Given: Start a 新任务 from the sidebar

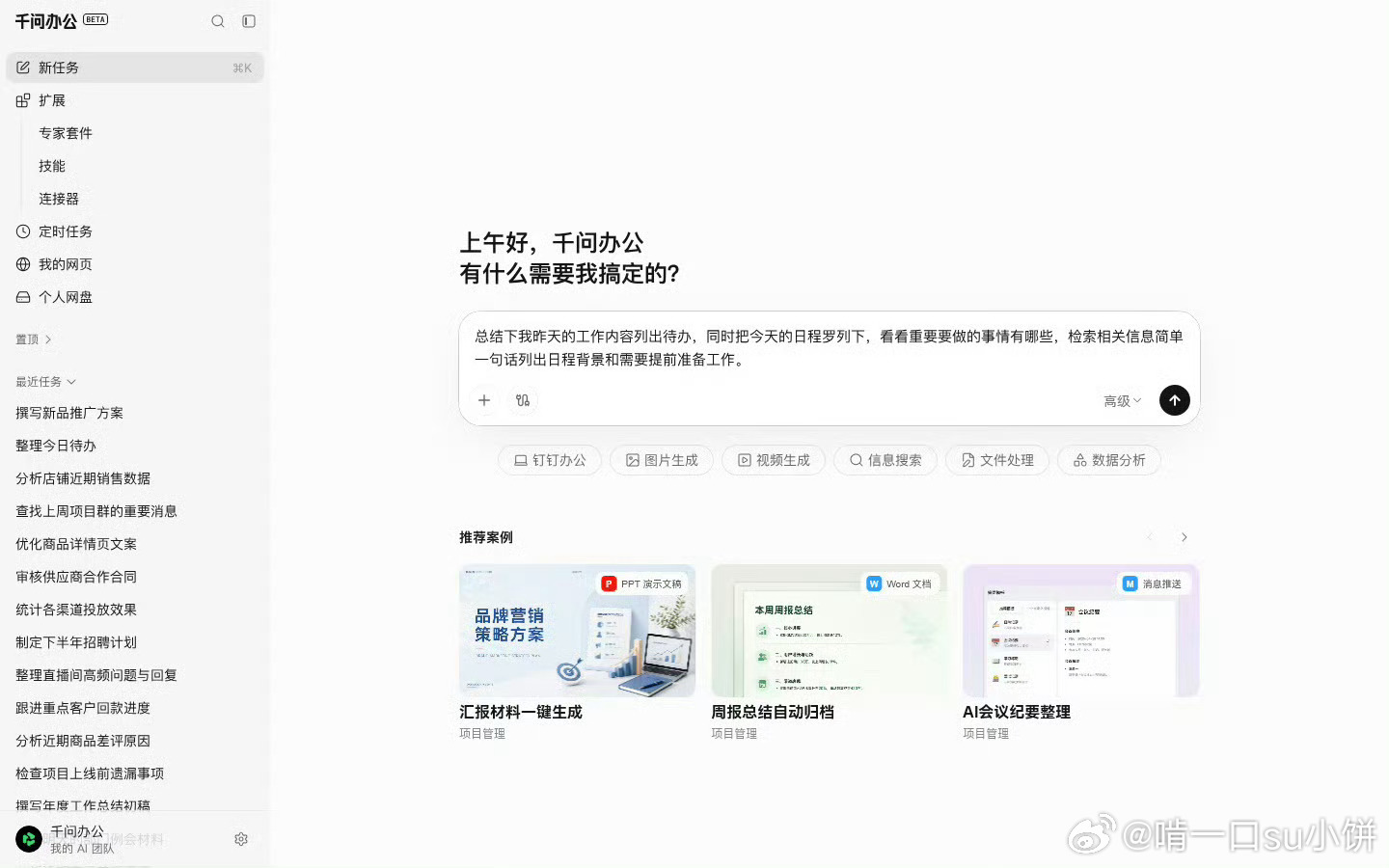Looking at the screenshot, I should click(135, 68).
